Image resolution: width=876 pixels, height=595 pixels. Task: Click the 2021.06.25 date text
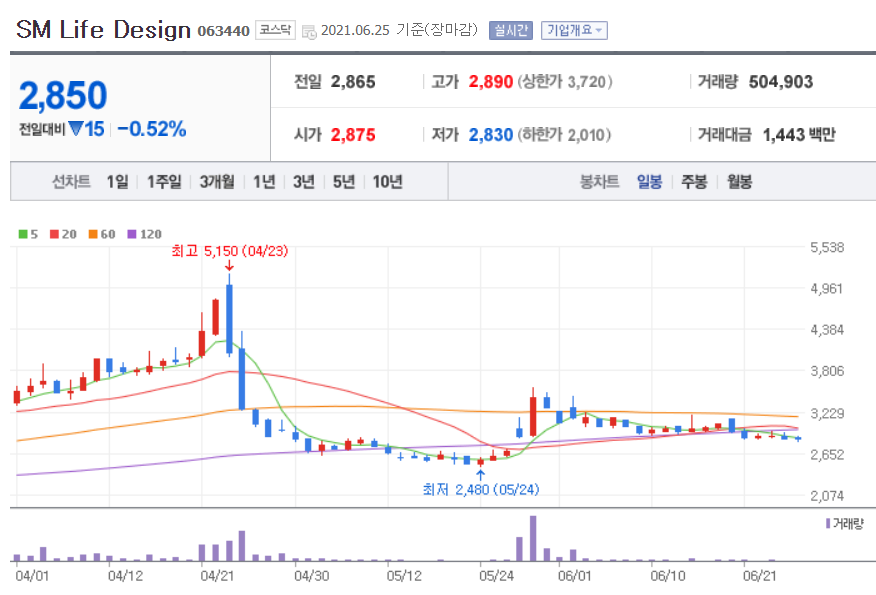click(355, 30)
